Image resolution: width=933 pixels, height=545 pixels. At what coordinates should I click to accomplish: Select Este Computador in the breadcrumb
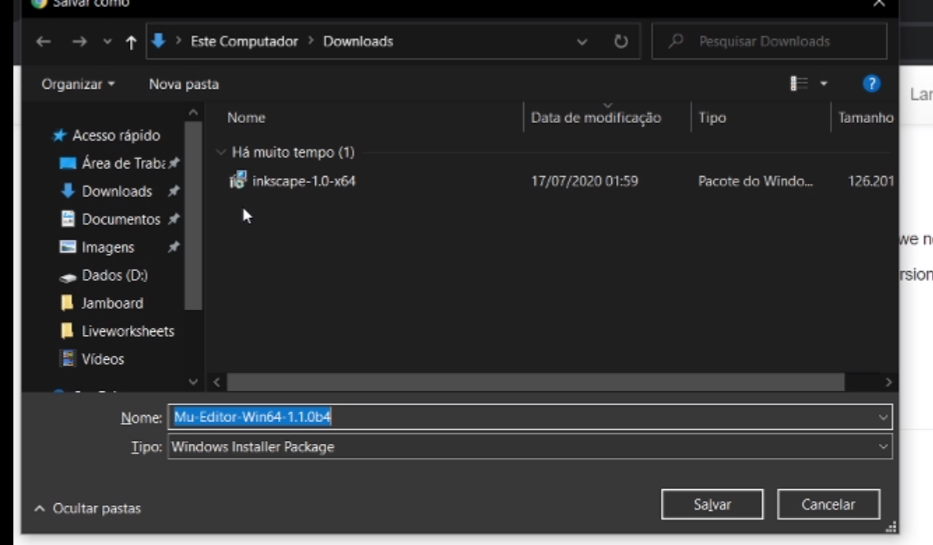[244, 41]
